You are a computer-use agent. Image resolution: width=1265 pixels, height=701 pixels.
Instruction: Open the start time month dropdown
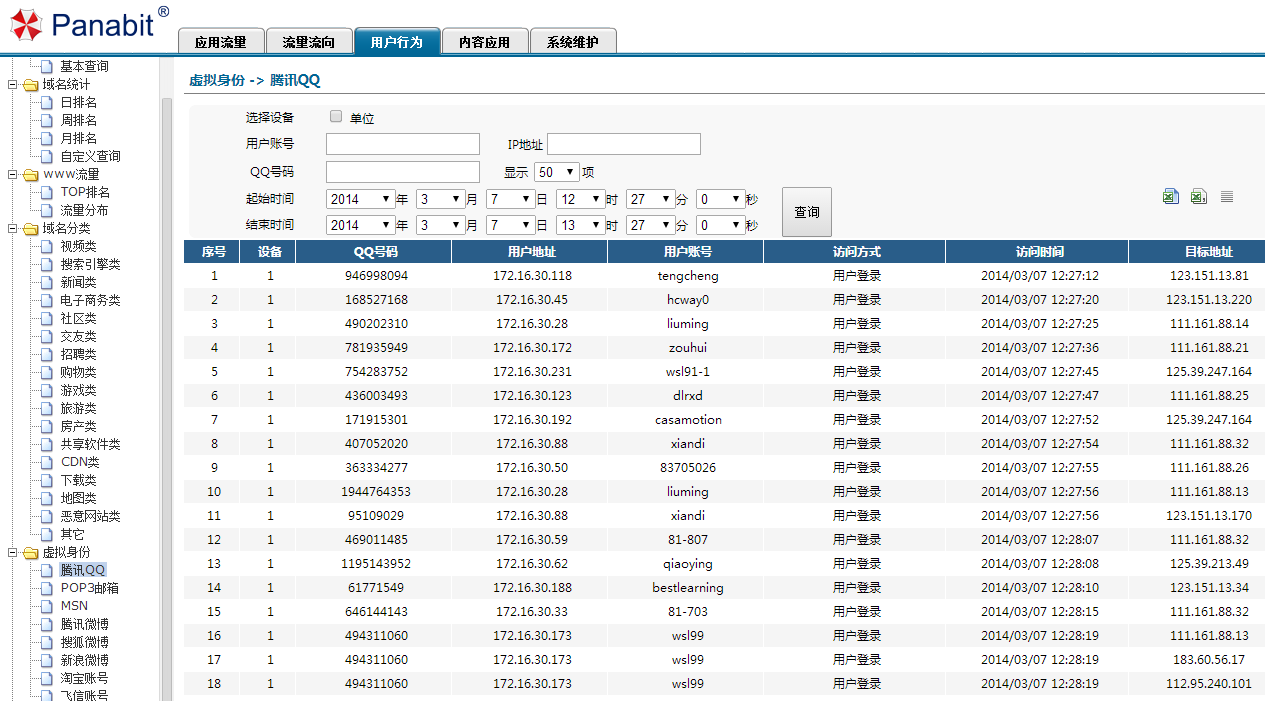point(441,199)
